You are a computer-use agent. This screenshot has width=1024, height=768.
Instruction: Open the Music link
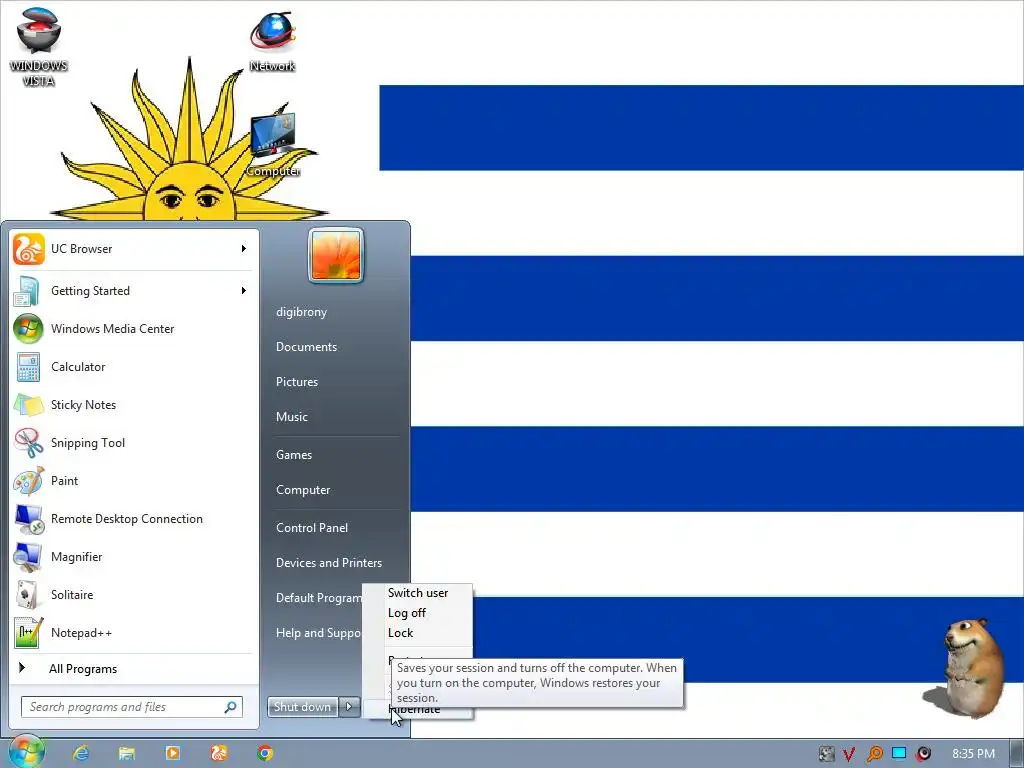[291, 417]
